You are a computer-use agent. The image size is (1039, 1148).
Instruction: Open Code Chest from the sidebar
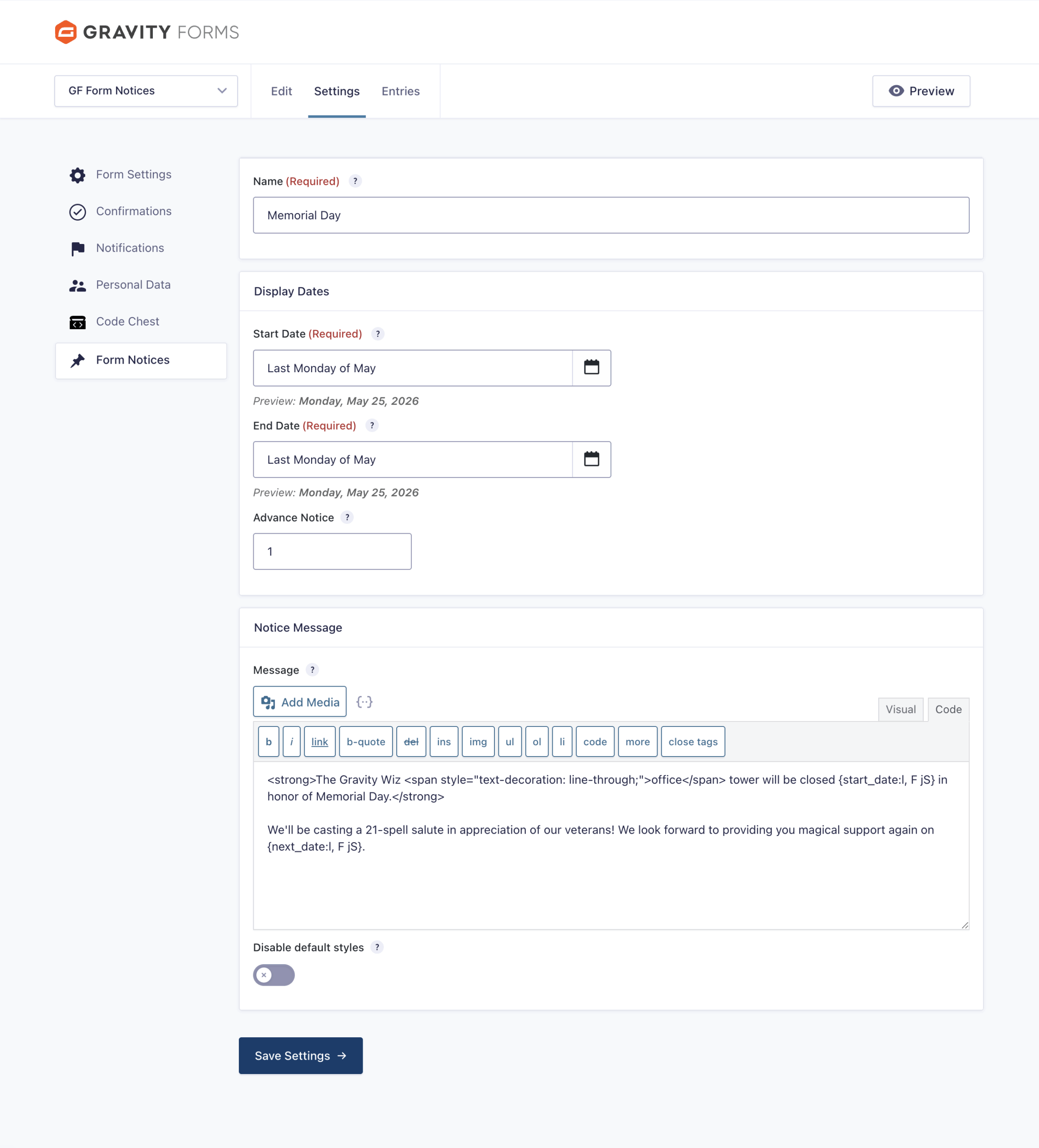point(127,322)
